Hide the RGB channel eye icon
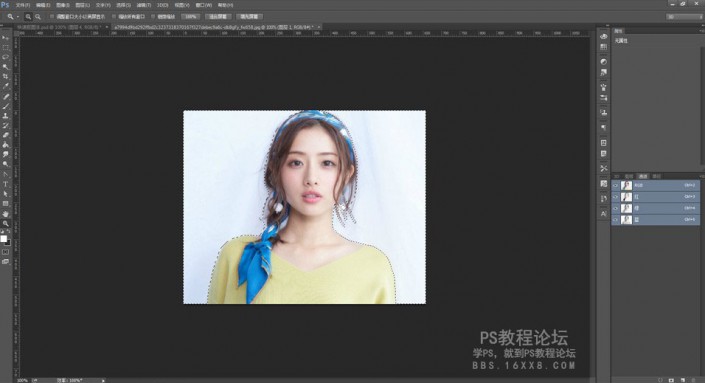The image size is (705, 383). 616,185
